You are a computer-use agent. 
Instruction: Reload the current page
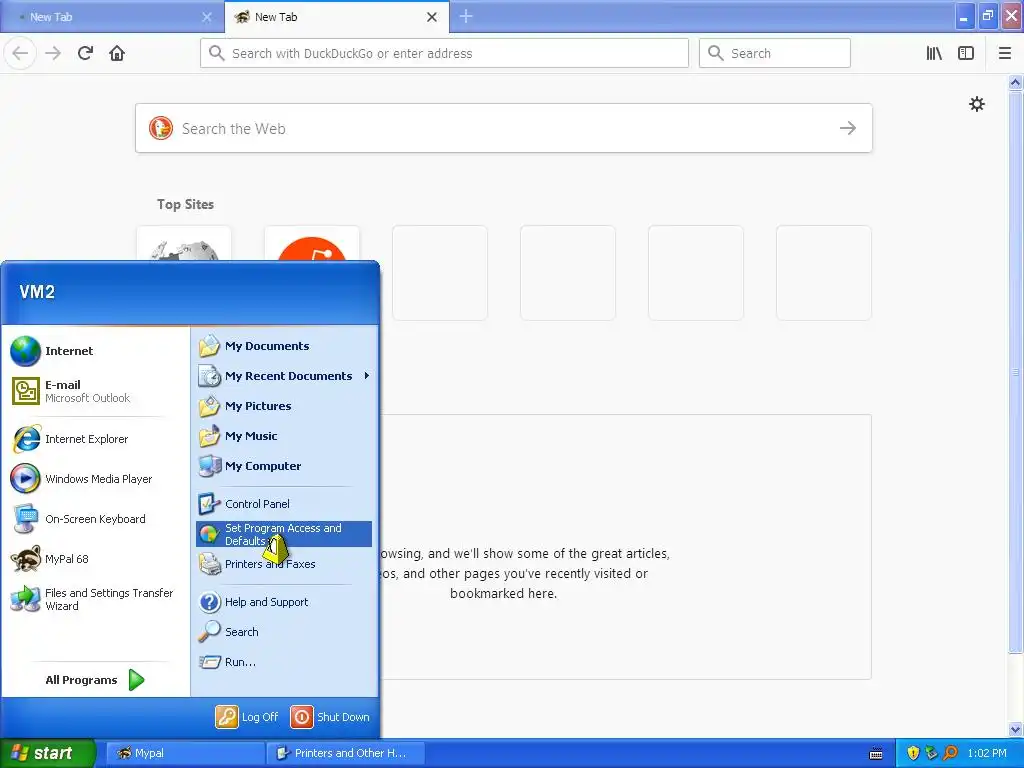point(86,53)
